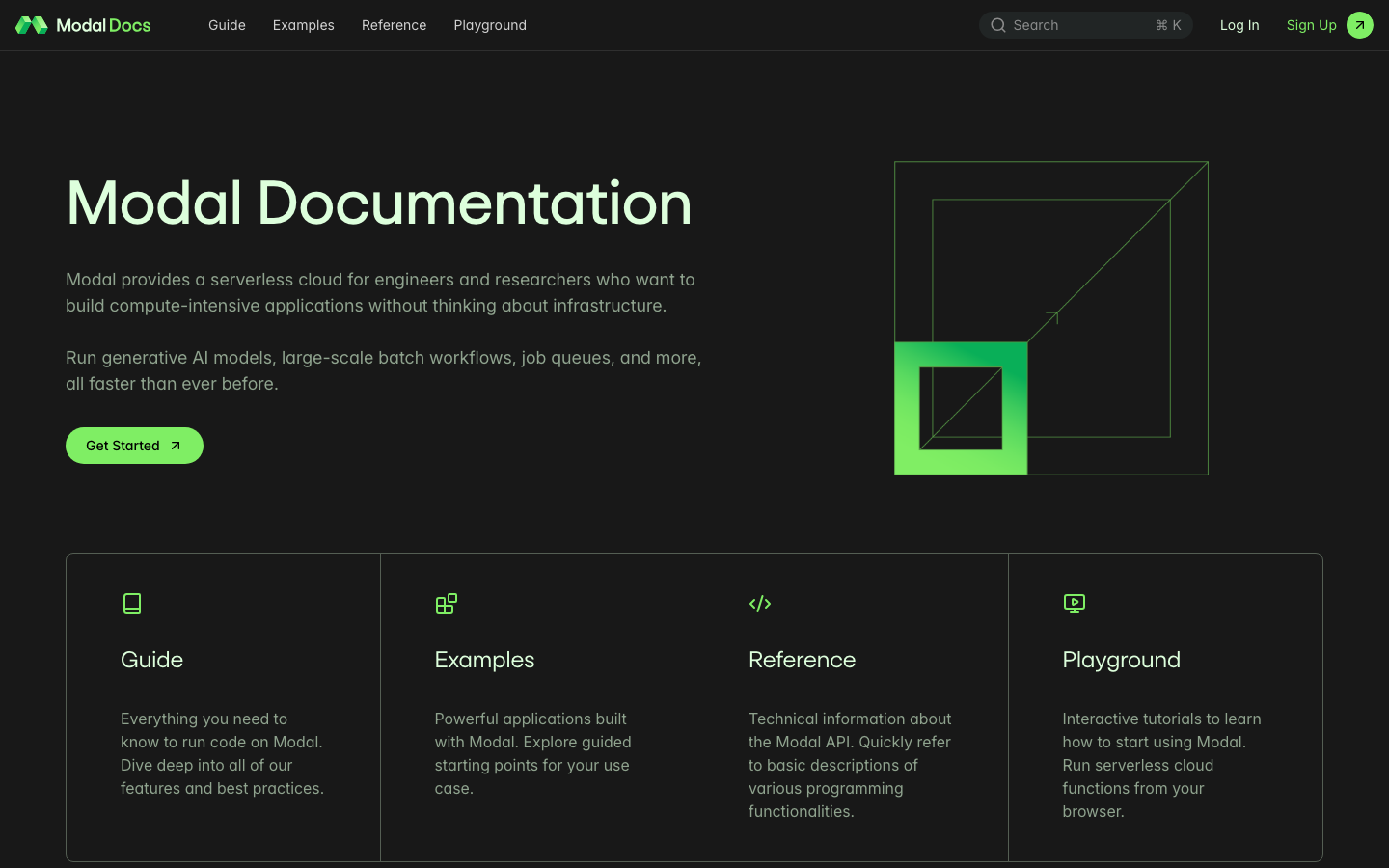Open the Reference nav menu item
The image size is (1389, 868).
[394, 25]
